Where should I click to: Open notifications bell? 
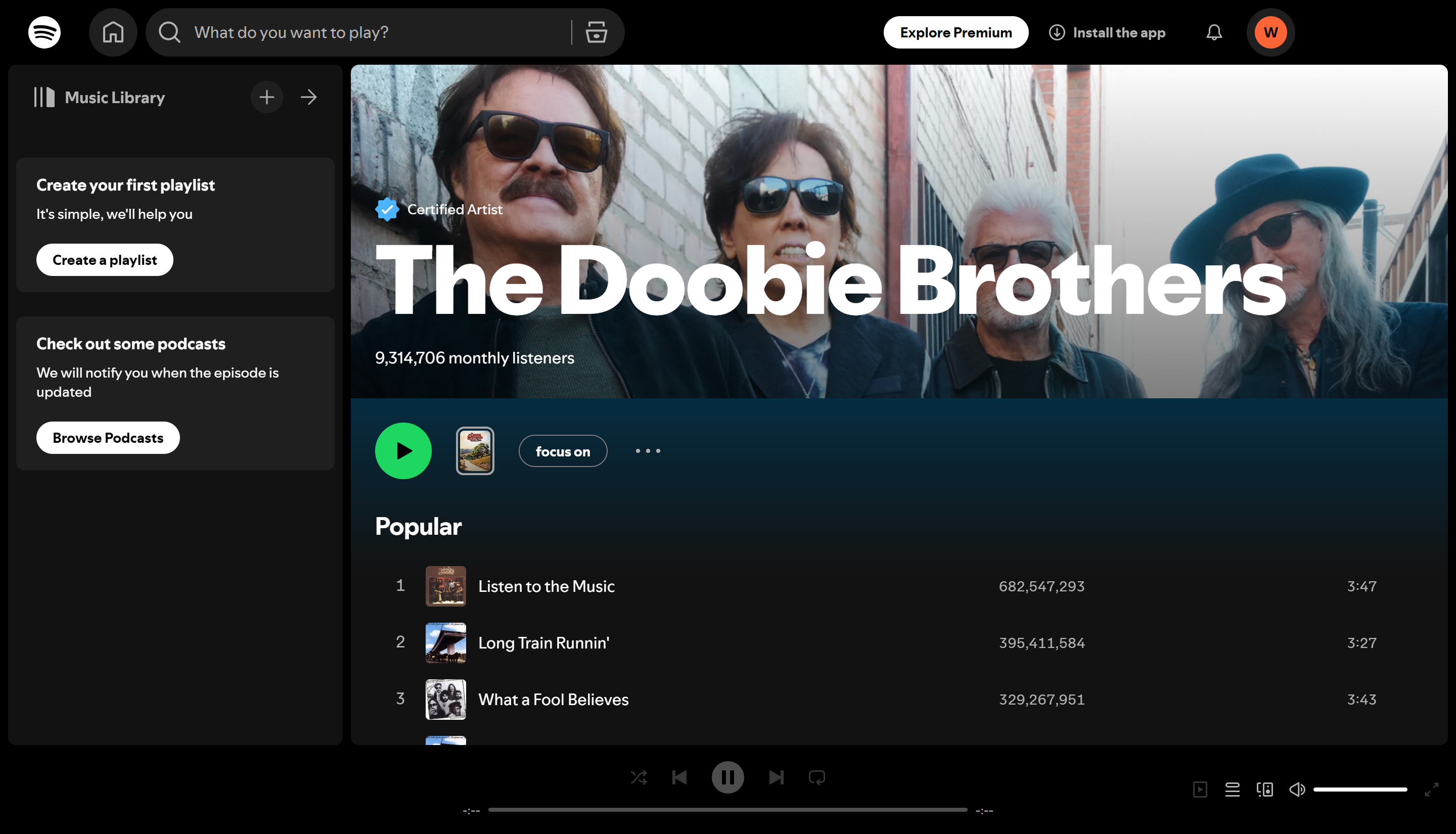coord(1214,33)
